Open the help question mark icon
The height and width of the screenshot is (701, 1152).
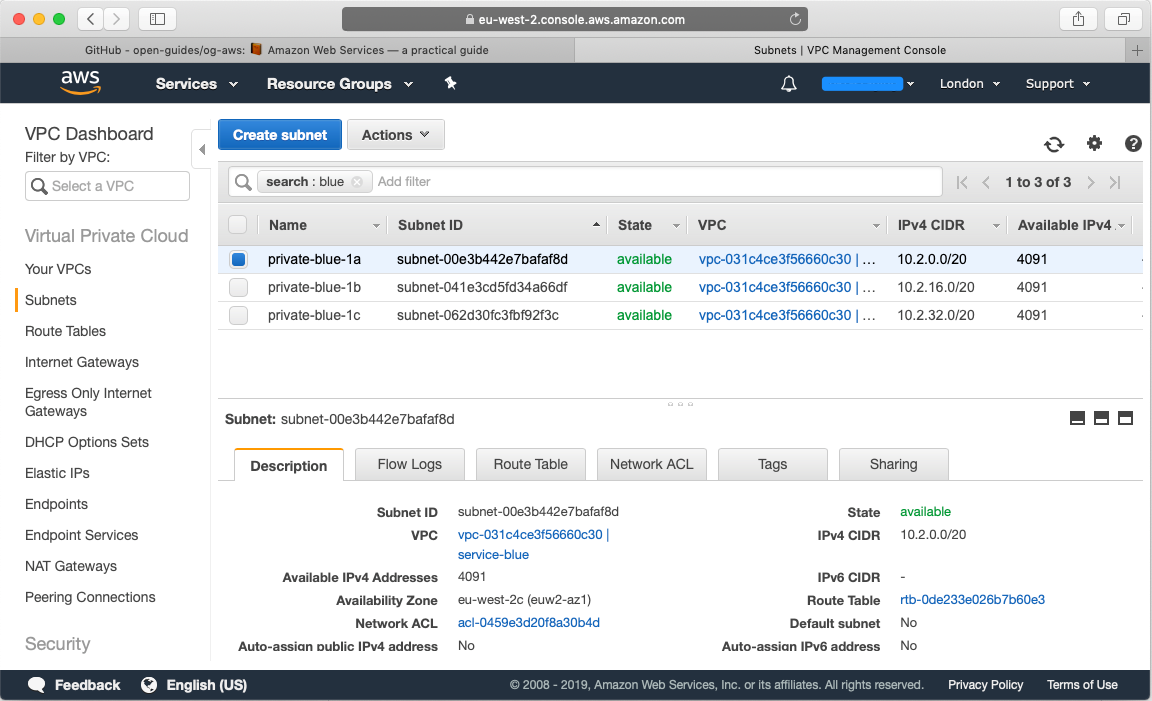pyautogui.click(x=1133, y=143)
